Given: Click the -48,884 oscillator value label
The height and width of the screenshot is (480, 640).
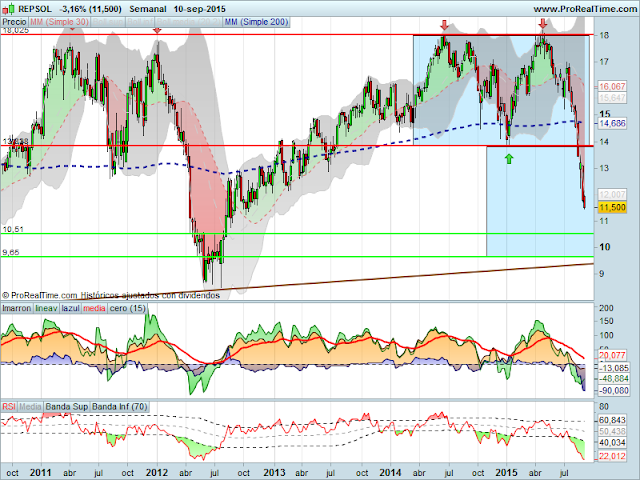Looking at the screenshot, I should click(x=613, y=379).
